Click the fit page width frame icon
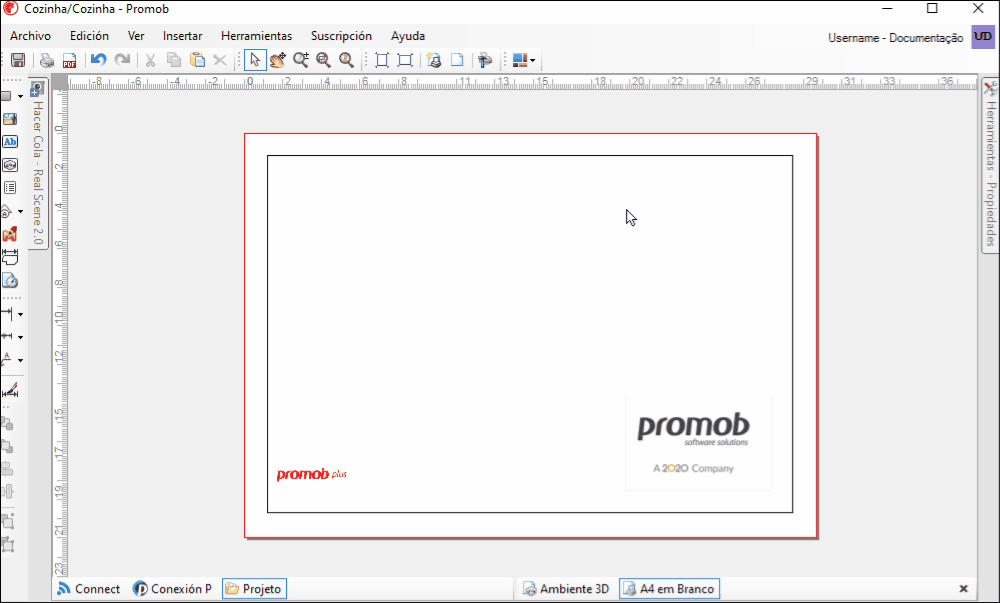This screenshot has width=1000, height=603. coord(404,60)
